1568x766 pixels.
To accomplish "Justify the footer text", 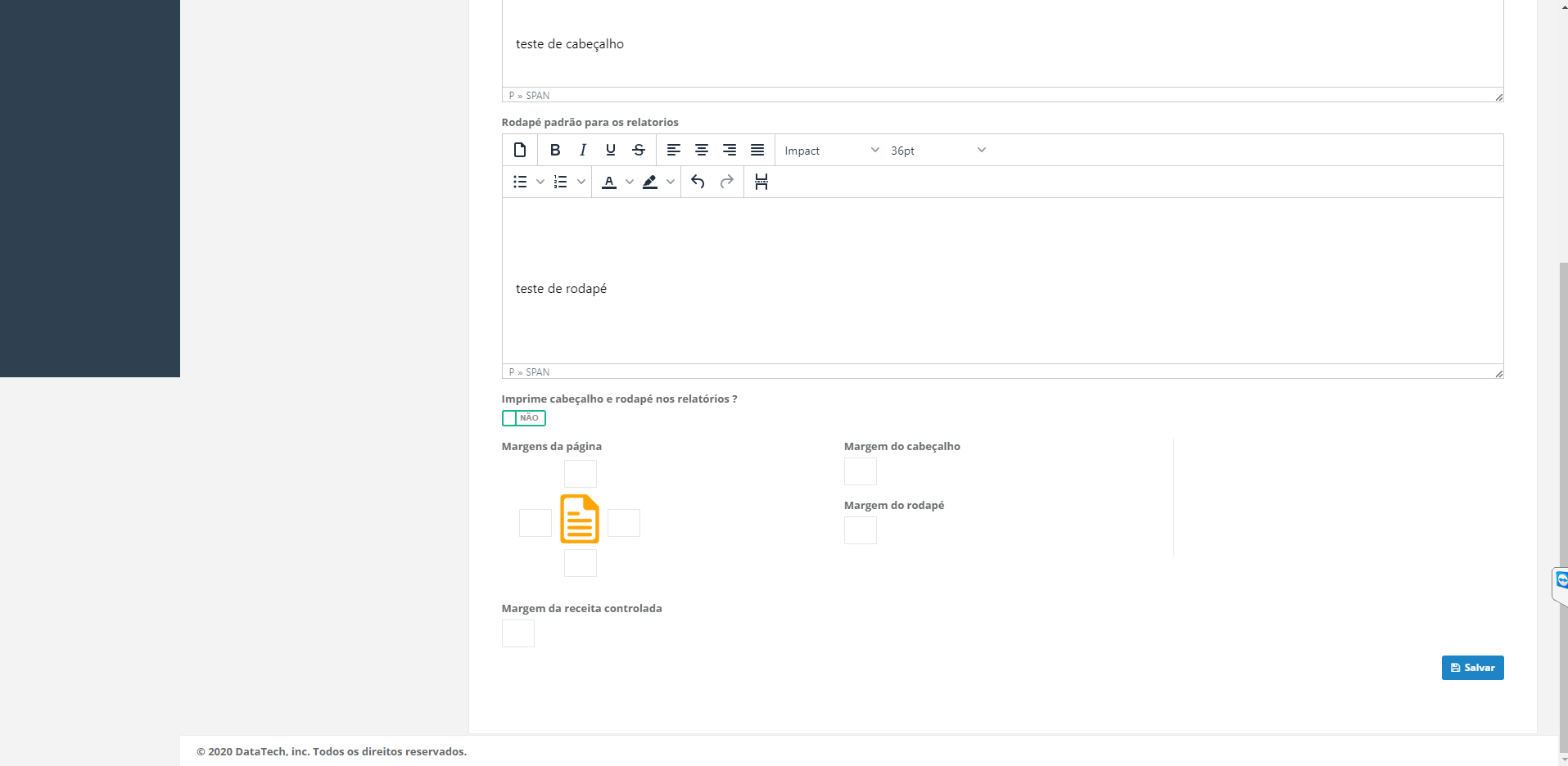I will 757,150.
